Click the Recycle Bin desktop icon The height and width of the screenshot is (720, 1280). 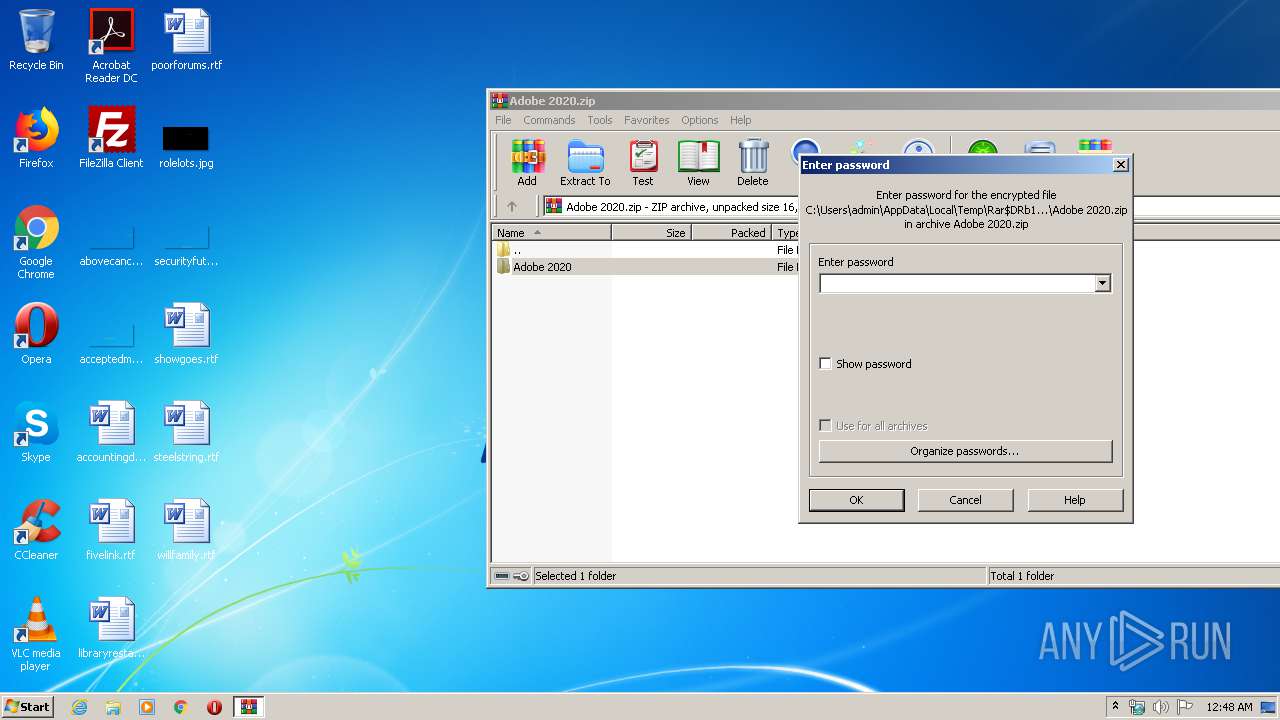pyautogui.click(x=36, y=40)
